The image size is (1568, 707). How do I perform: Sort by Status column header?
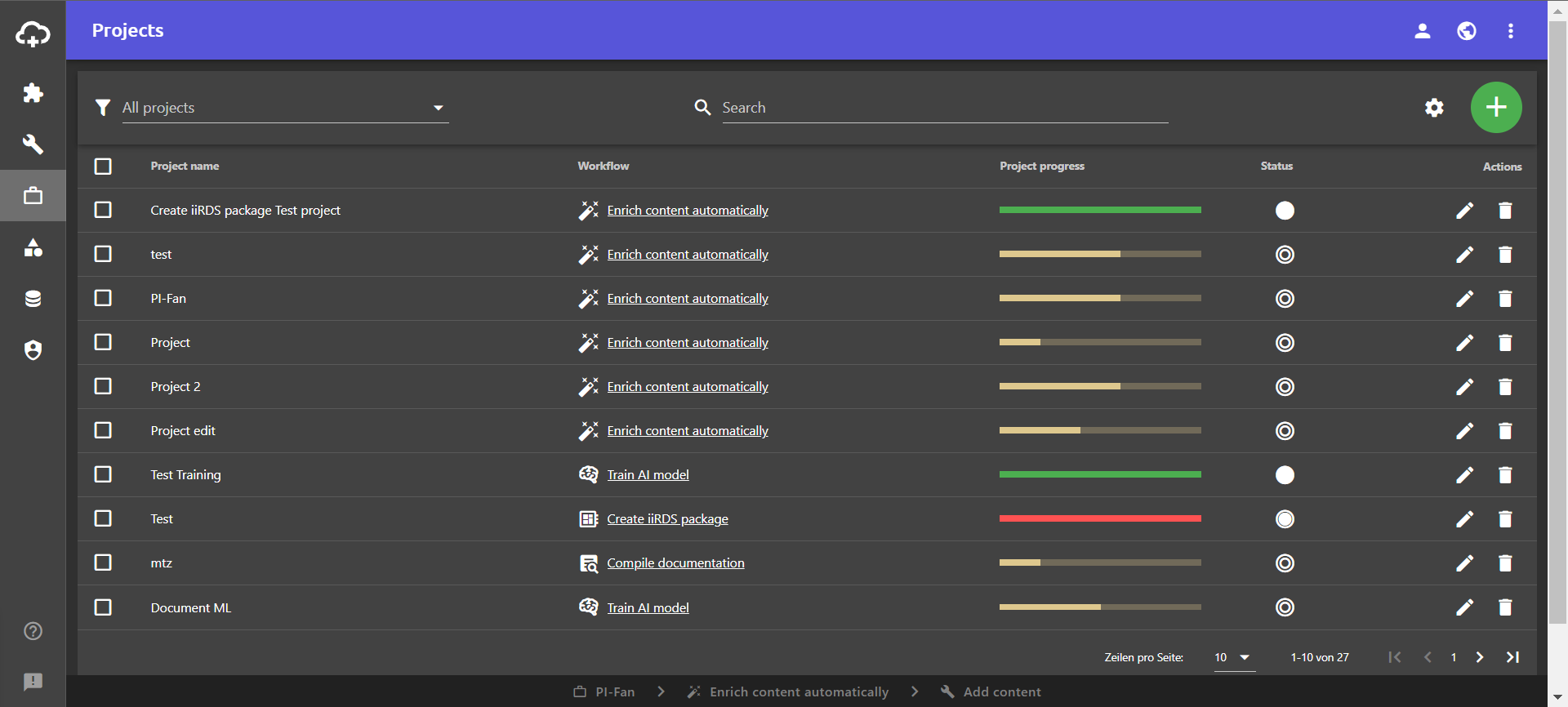[x=1276, y=166]
